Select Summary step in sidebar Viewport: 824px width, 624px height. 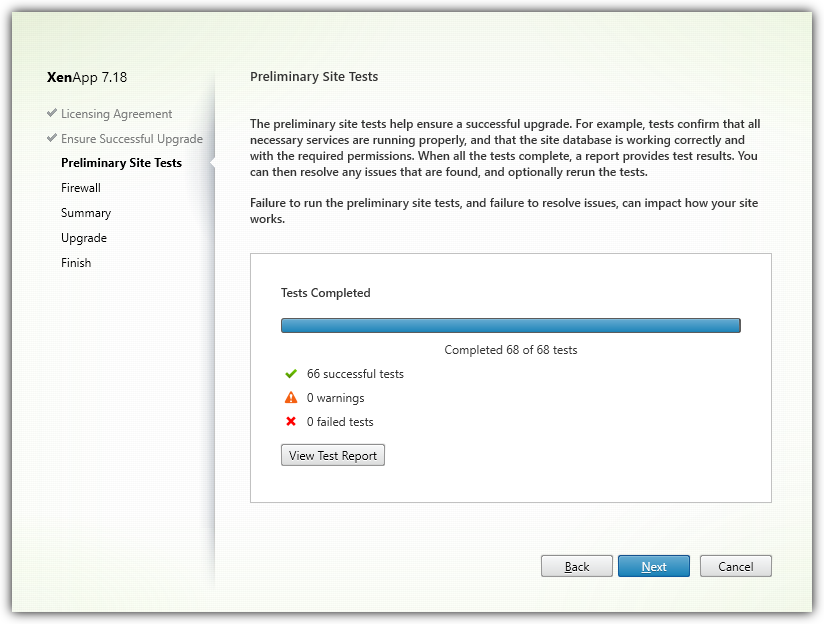pyautogui.click(x=86, y=213)
